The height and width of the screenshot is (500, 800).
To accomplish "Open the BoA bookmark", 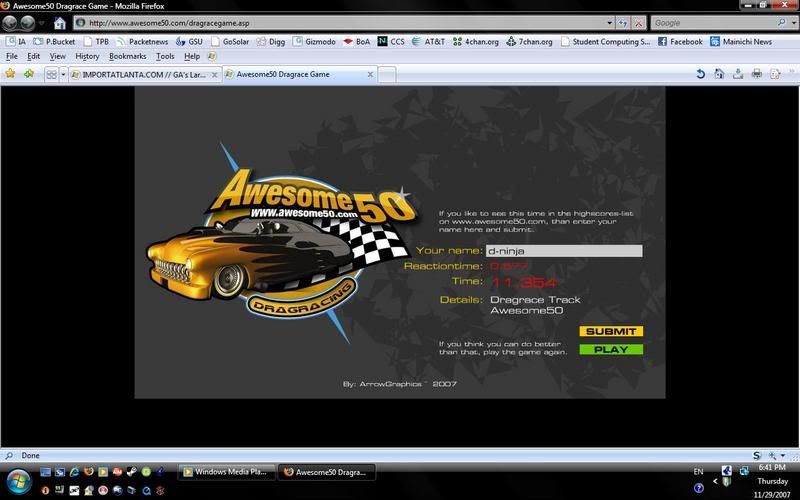I will (x=357, y=41).
